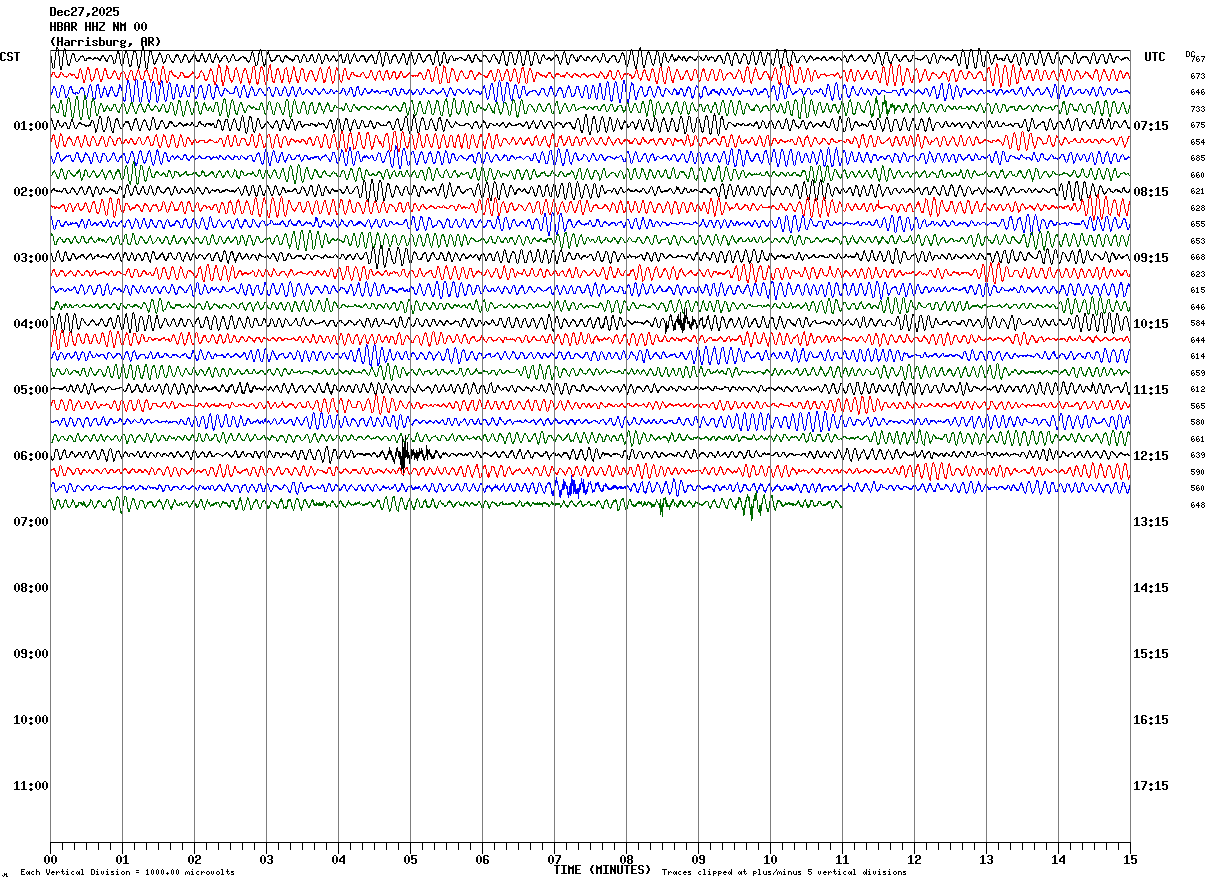Click the 14:15 UTC time label
Screen dimensions: 1210x886
pos(1151,588)
